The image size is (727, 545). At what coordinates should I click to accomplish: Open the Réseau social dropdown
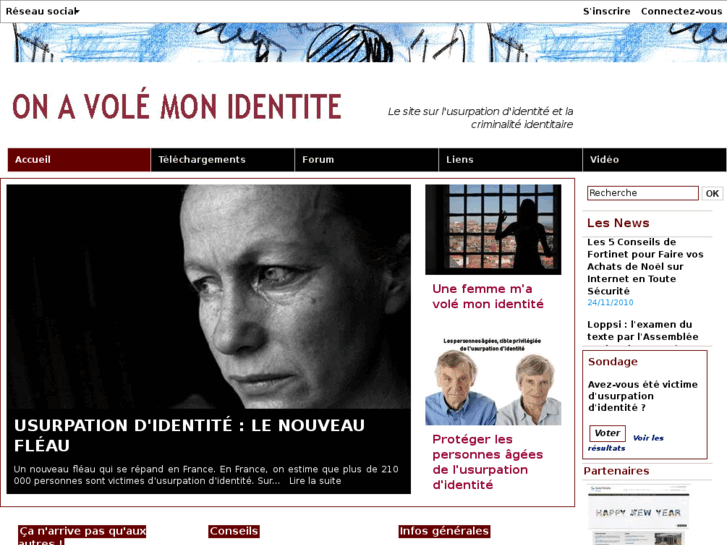42,11
